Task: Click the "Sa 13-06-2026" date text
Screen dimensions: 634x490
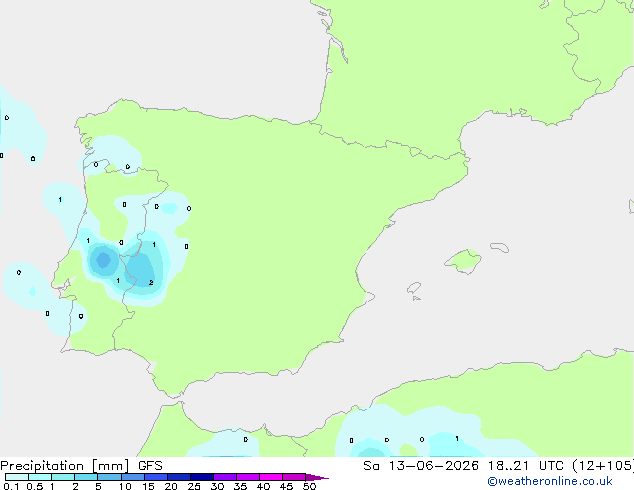Action: point(421,466)
